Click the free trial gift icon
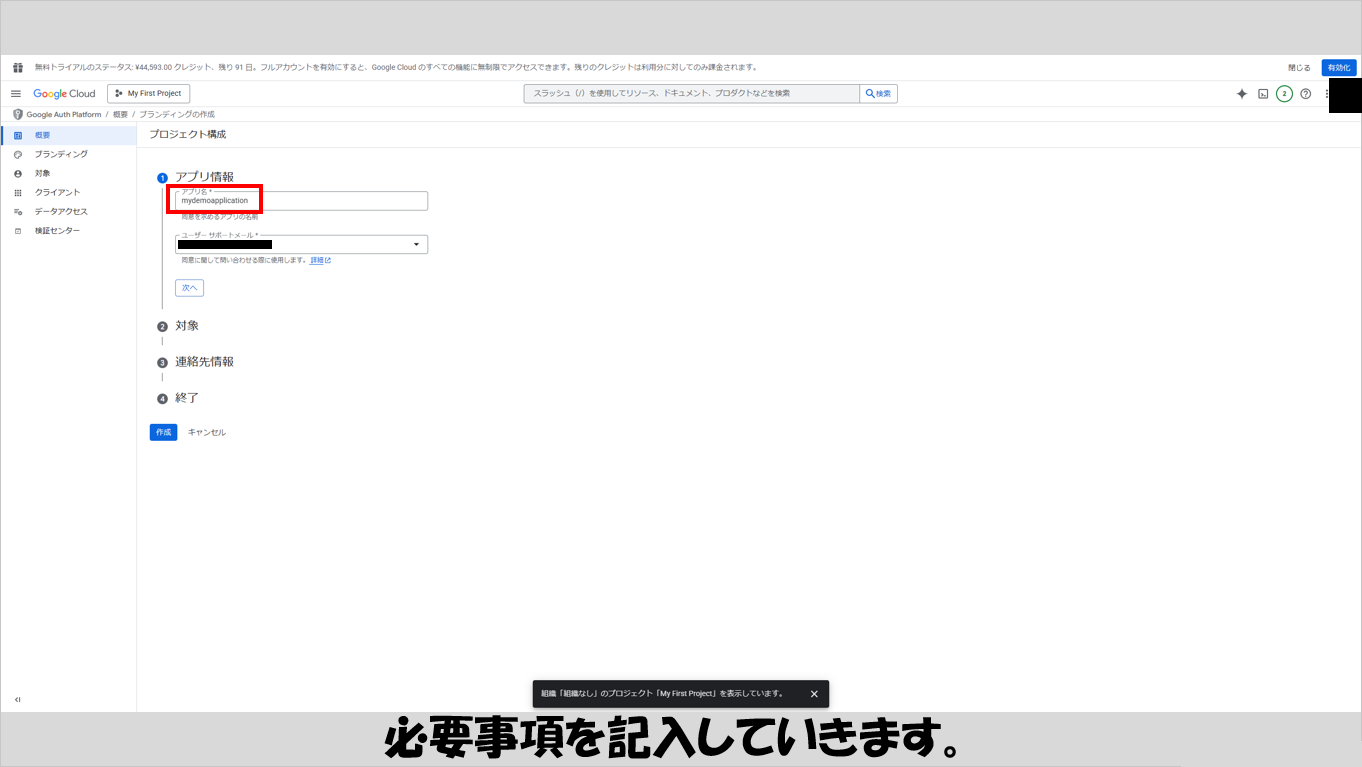The width and height of the screenshot is (1362, 767). pyautogui.click(x=18, y=68)
